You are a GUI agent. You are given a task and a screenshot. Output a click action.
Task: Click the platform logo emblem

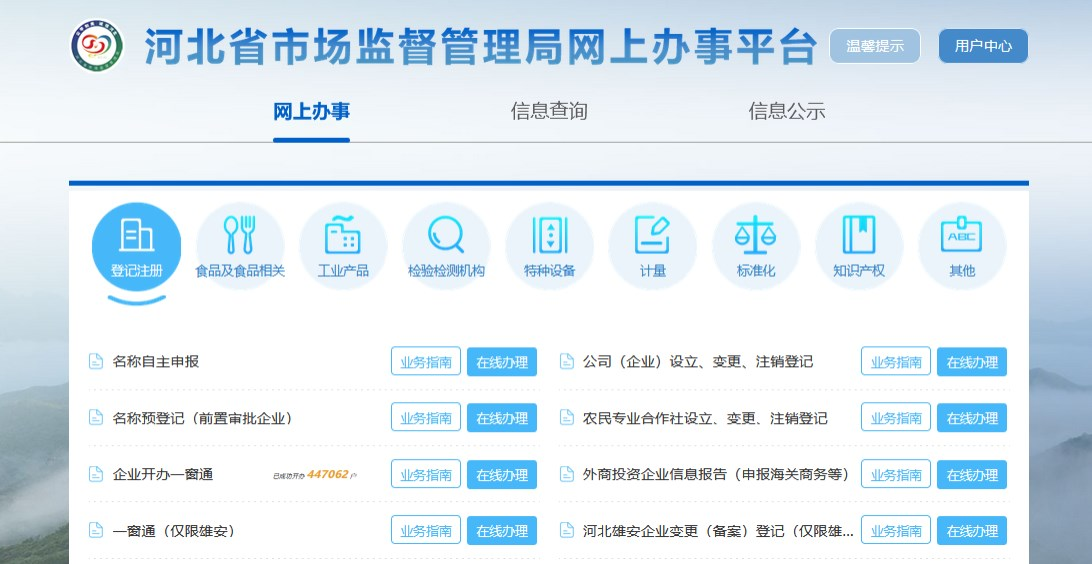tap(96, 46)
